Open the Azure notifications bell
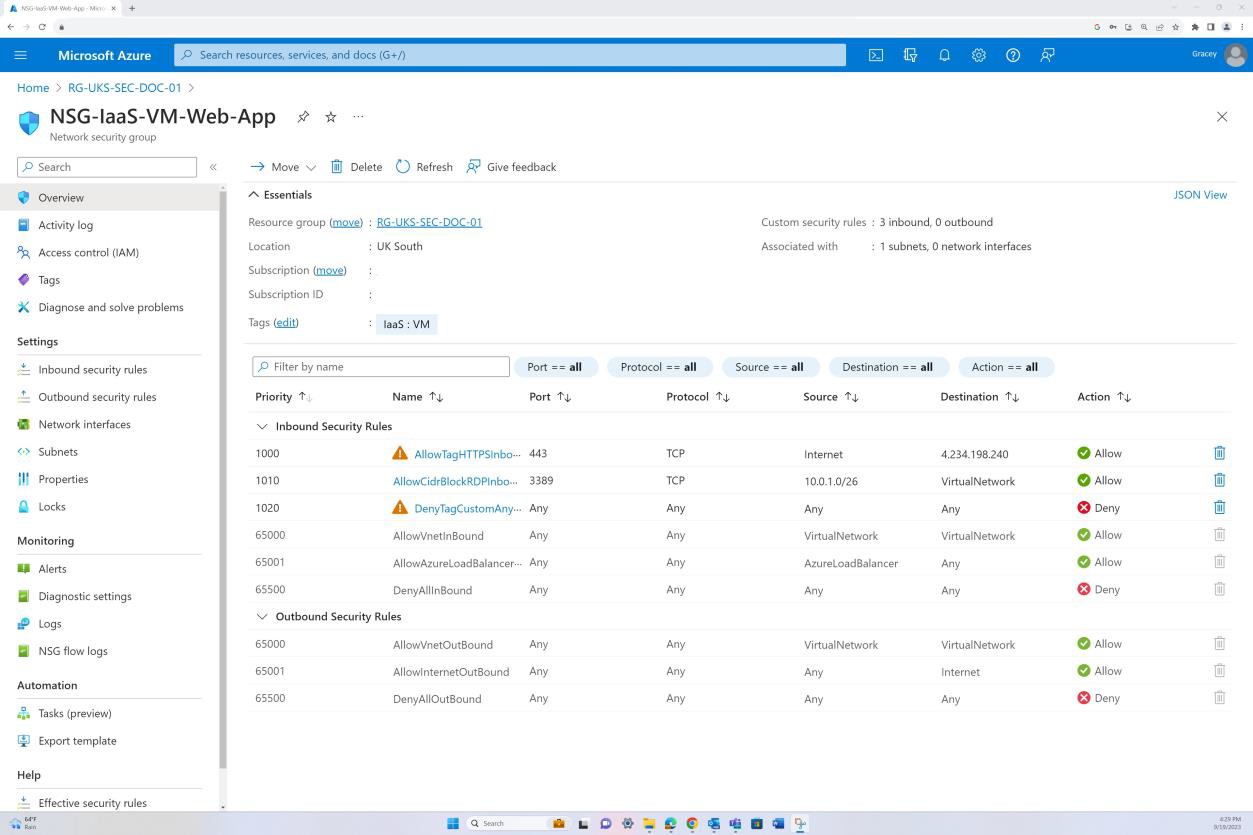The image size is (1253, 835). click(x=944, y=55)
